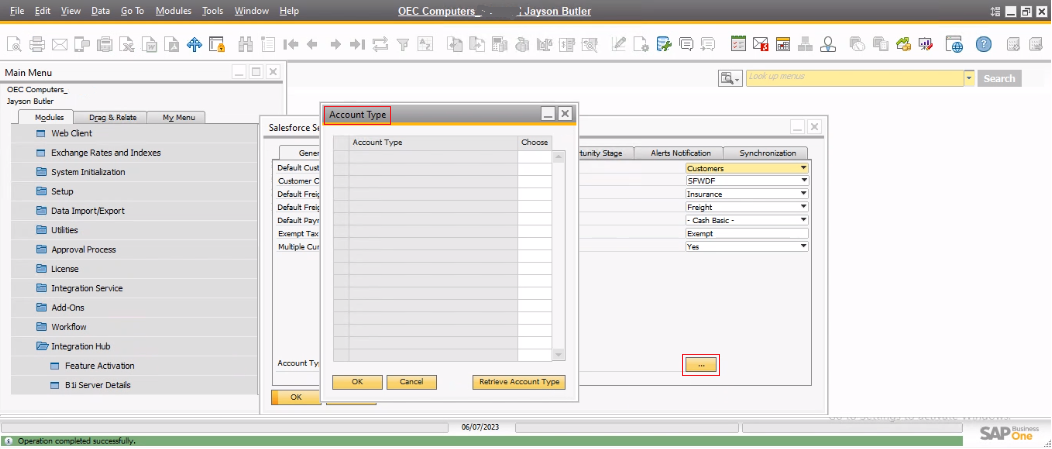The width and height of the screenshot is (1052, 449).
Task: Open the Modules menu in menu bar
Action: (173, 10)
